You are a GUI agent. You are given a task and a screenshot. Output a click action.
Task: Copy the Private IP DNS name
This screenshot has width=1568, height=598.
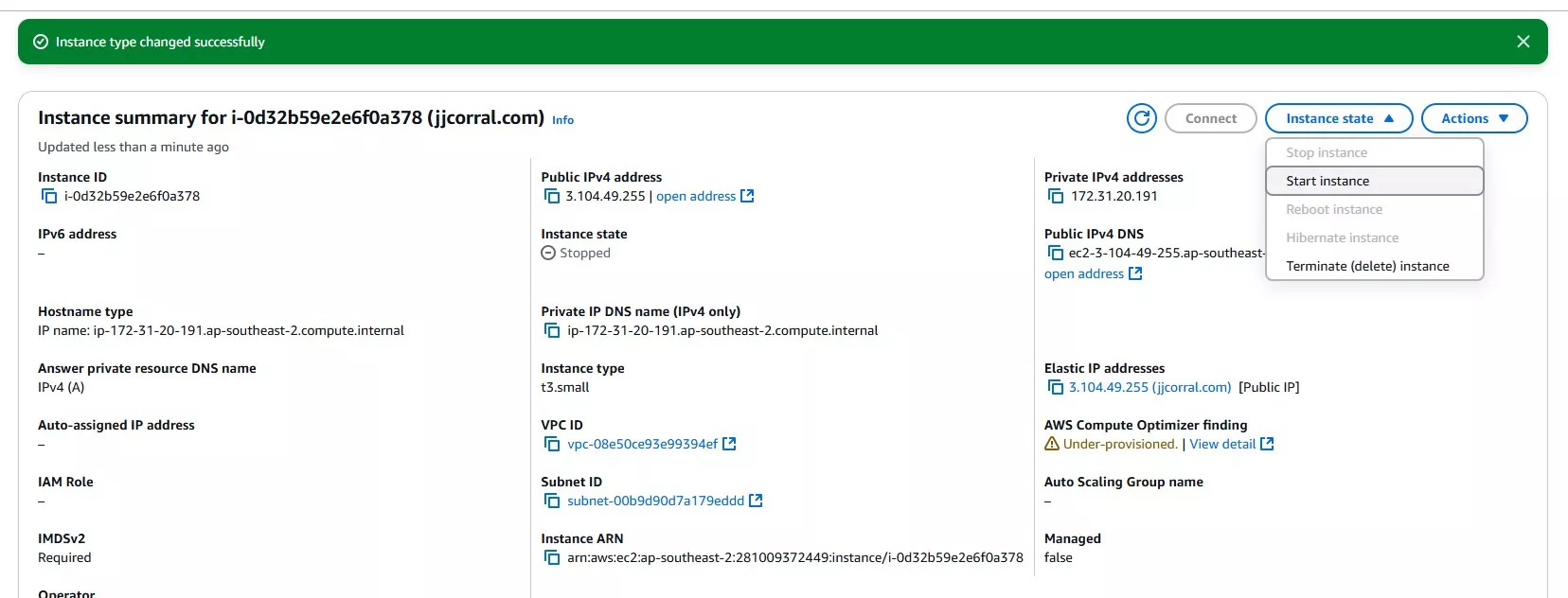coord(552,331)
